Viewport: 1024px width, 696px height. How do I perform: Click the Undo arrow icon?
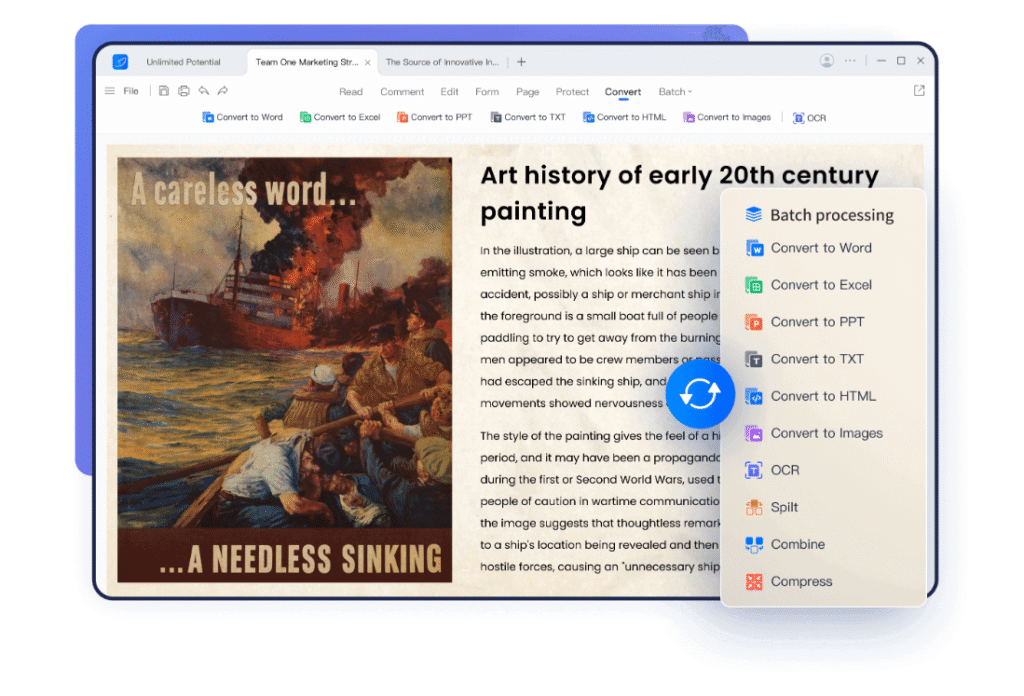coord(204,91)
